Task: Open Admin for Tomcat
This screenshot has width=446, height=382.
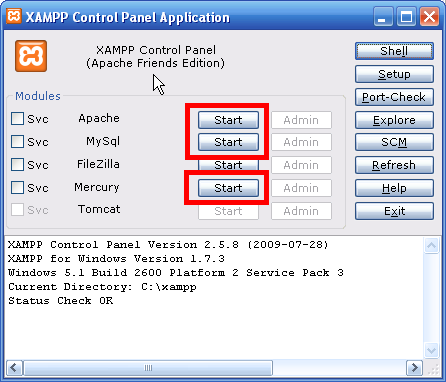Action: [x=301, y=211]
